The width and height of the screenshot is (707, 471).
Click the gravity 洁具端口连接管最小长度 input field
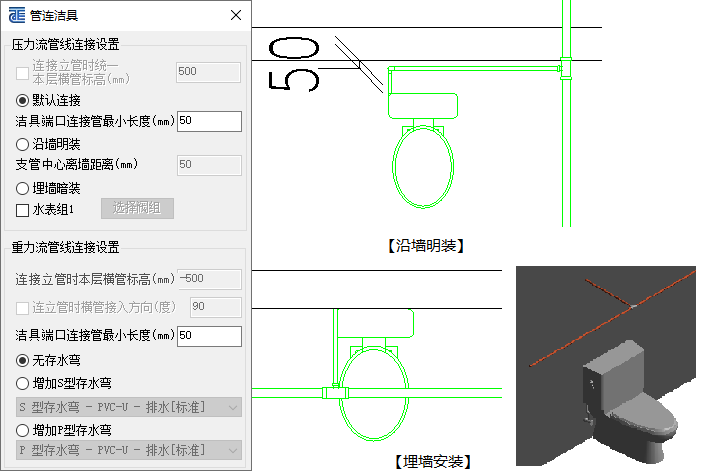tap(209, 336)
